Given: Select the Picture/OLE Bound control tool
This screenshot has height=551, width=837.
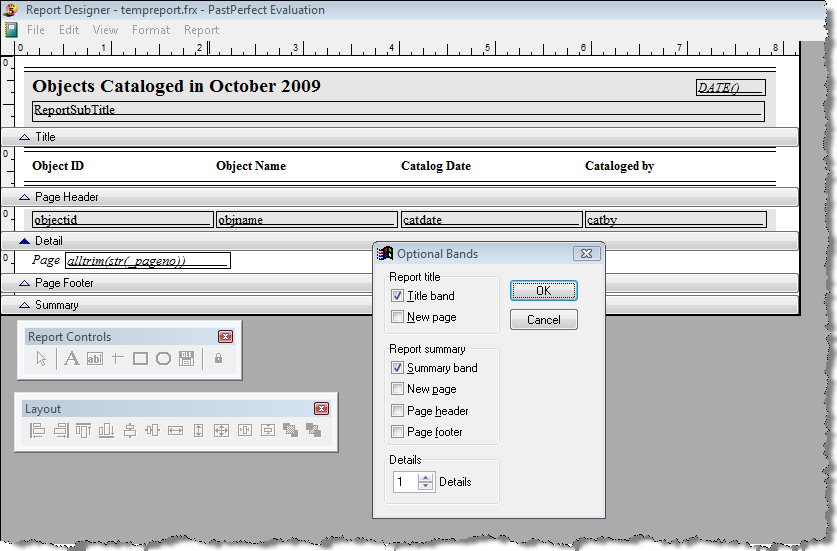Looking at the screenshot, I should point(186,359).
